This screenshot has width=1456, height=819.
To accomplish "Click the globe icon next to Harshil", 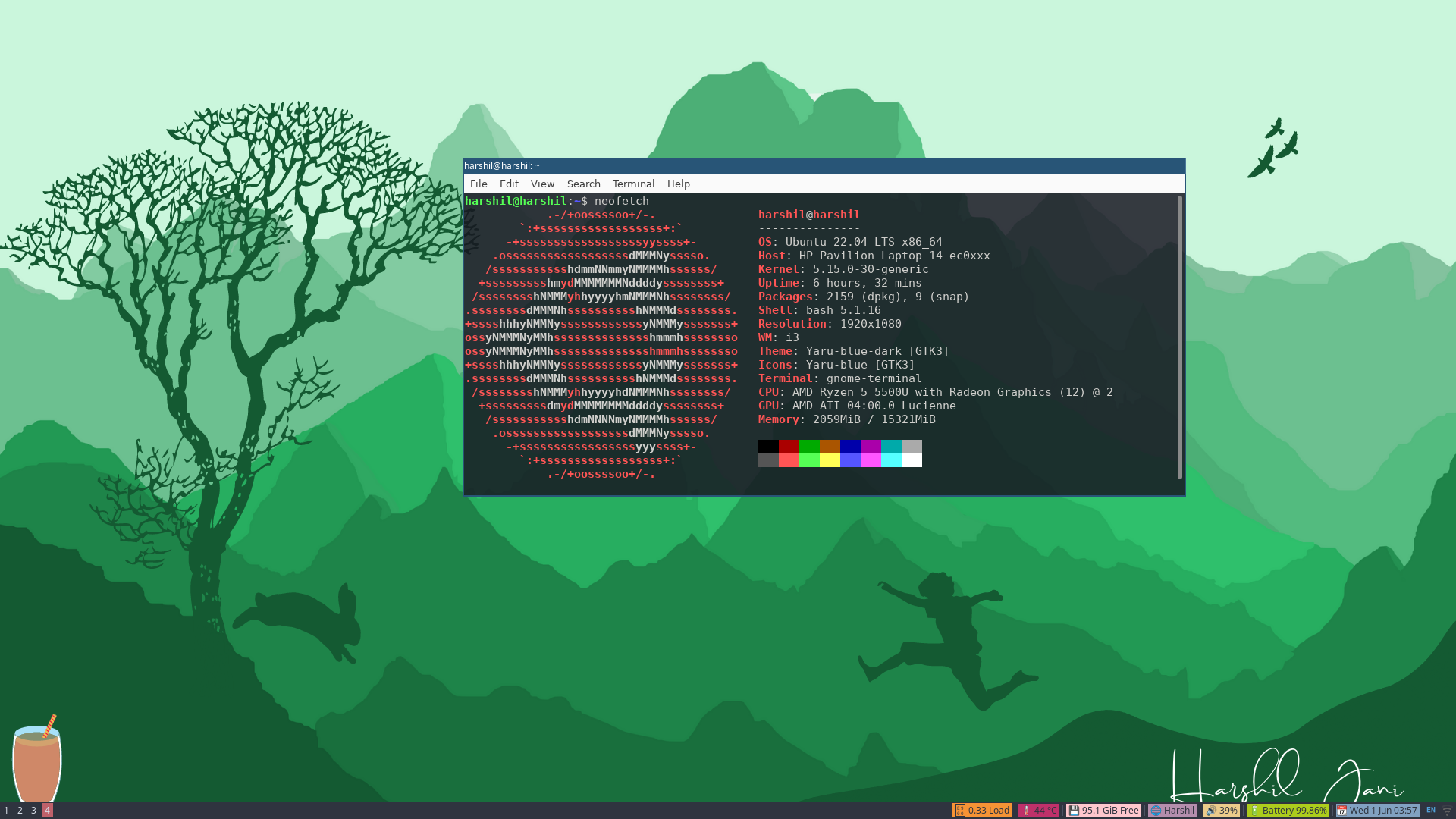I will (x=1157, y=810).
